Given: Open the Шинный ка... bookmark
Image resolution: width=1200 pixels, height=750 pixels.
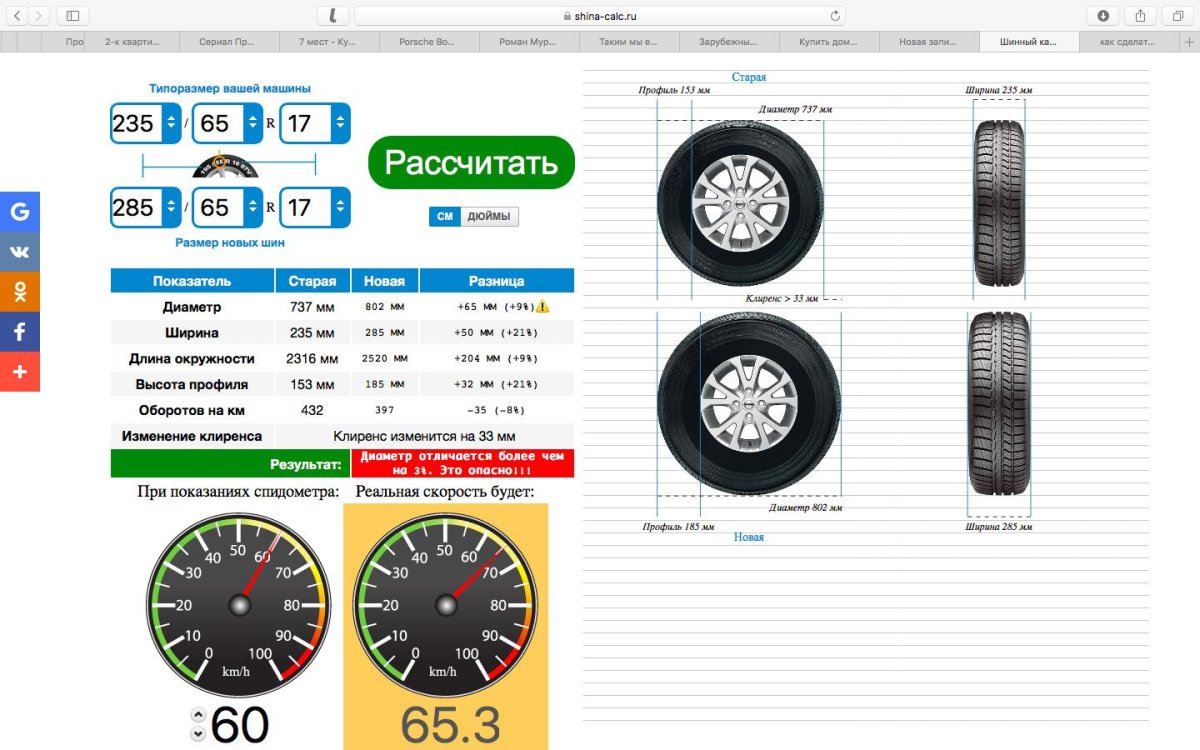Looking at the screenshot, I should pos(1030,41).
